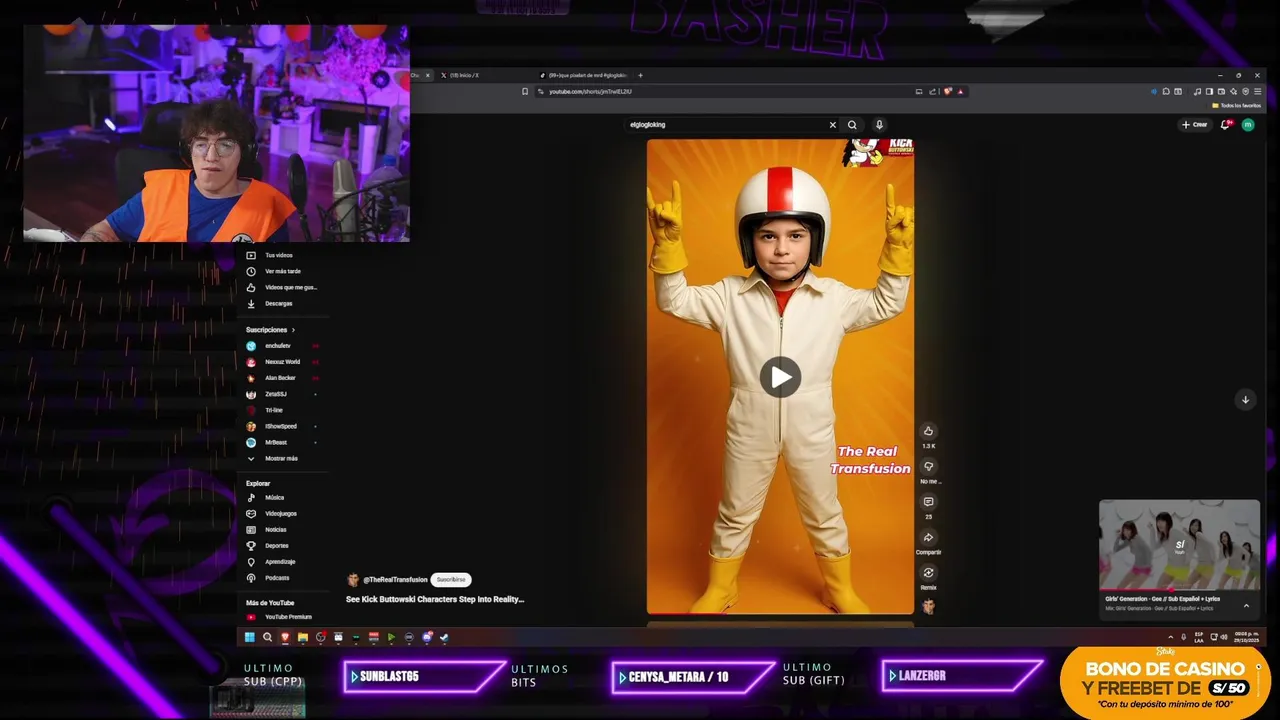Open the browser main menu
This screenshot has height=720, width=1280.
tap(1257, 92)
